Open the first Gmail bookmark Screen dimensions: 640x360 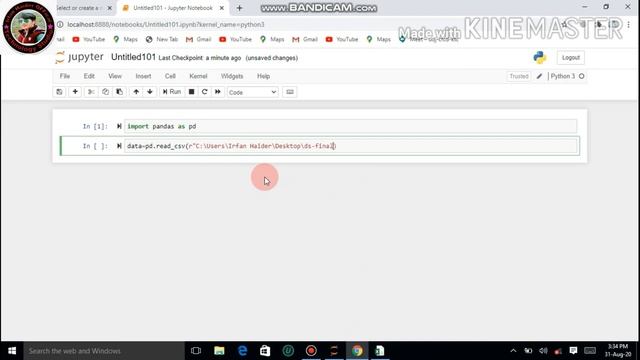click(198, 40)
